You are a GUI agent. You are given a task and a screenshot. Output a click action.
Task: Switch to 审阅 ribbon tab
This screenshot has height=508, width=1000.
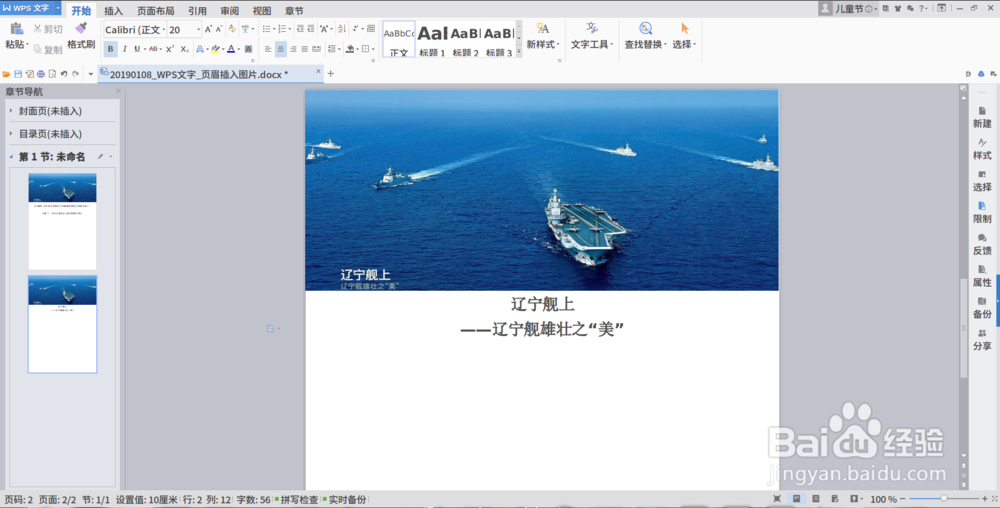[230, 11]
